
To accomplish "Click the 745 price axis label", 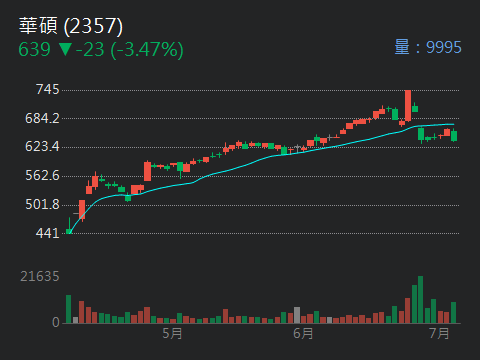I will pos(48,90).
